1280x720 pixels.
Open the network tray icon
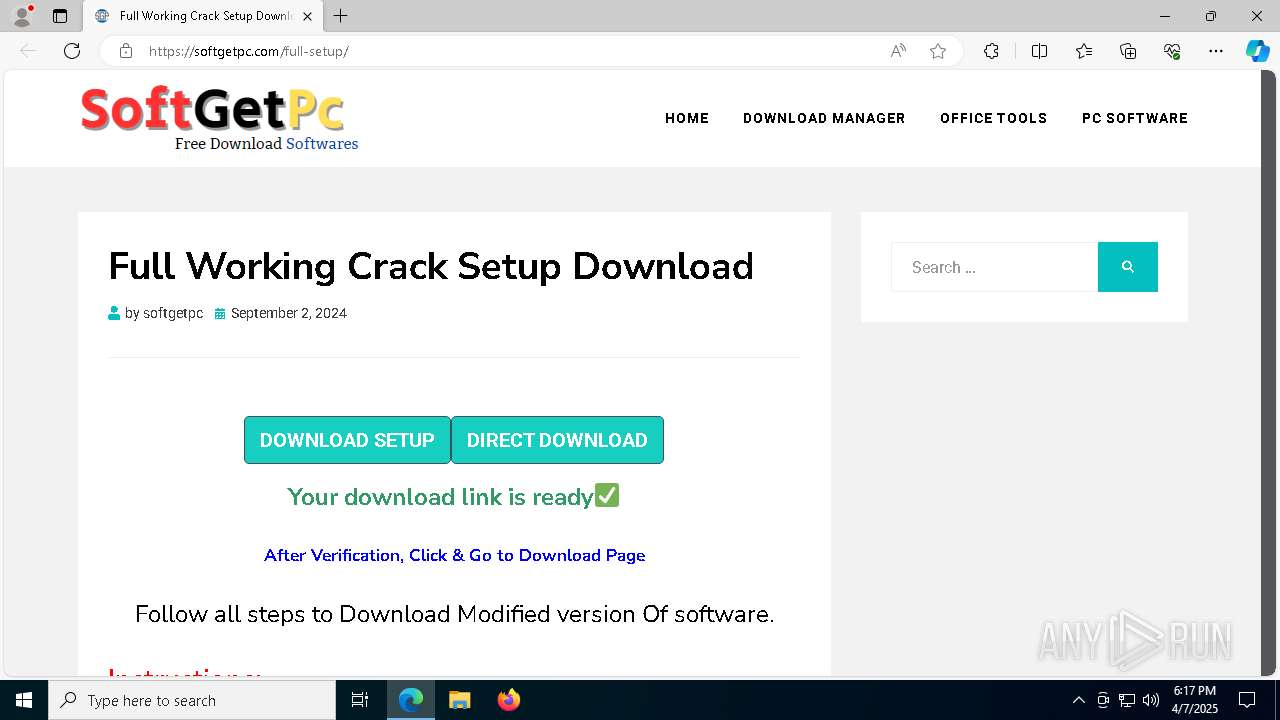tap(1127, 700)
